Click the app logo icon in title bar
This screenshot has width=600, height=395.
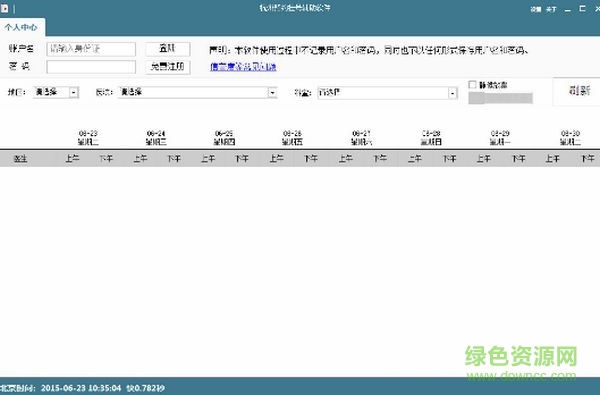(4, 8)
